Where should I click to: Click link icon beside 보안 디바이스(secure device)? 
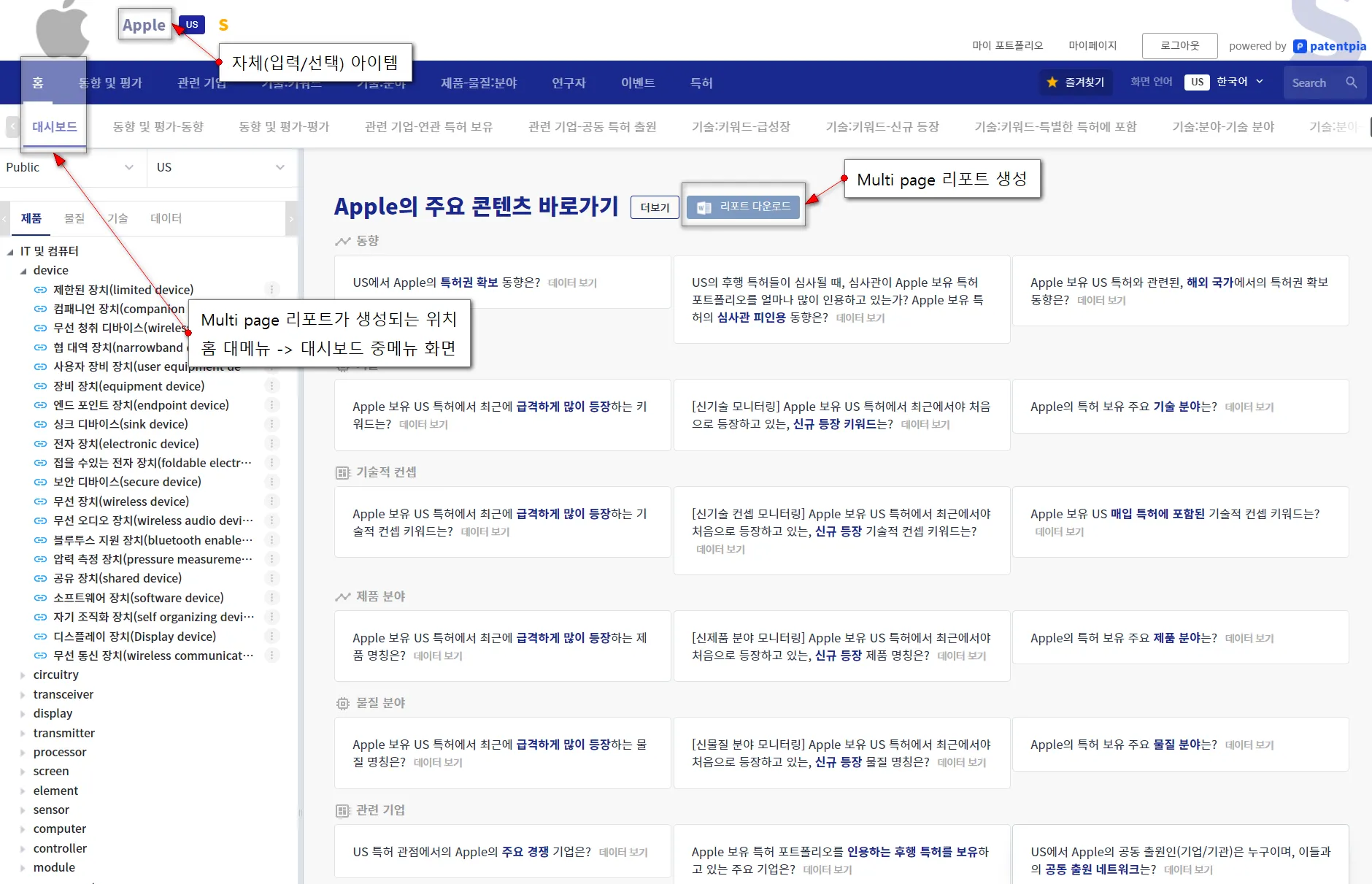click(x=41, y=482)
